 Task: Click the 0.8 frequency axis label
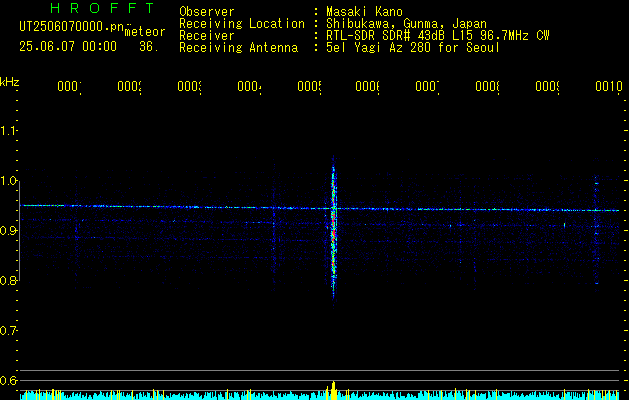point(8,280)
